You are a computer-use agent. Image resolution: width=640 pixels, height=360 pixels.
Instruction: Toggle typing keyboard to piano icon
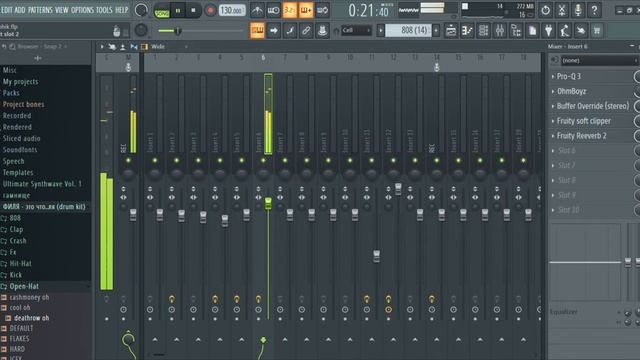tap(257, 30)
